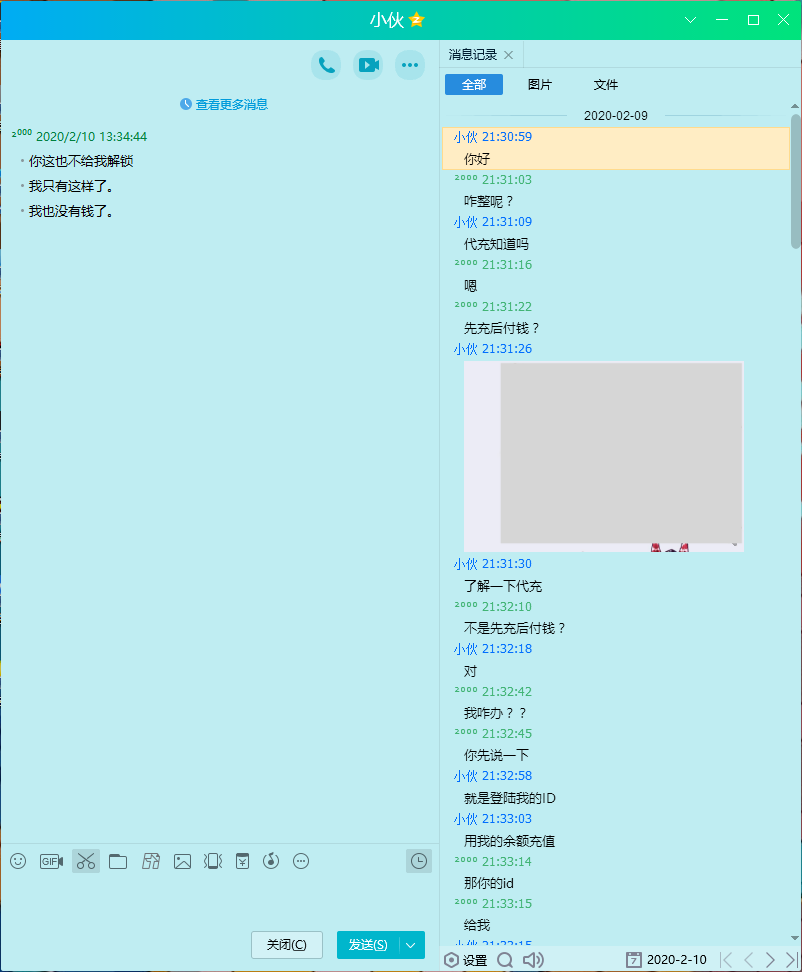Click the folder send-file icon
802x972 pixels.
pyautogui.click(x=118, y=861)
